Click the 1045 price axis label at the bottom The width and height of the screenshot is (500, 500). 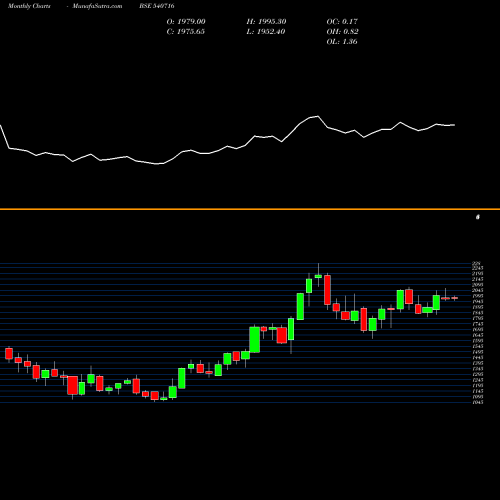[478, 402]
